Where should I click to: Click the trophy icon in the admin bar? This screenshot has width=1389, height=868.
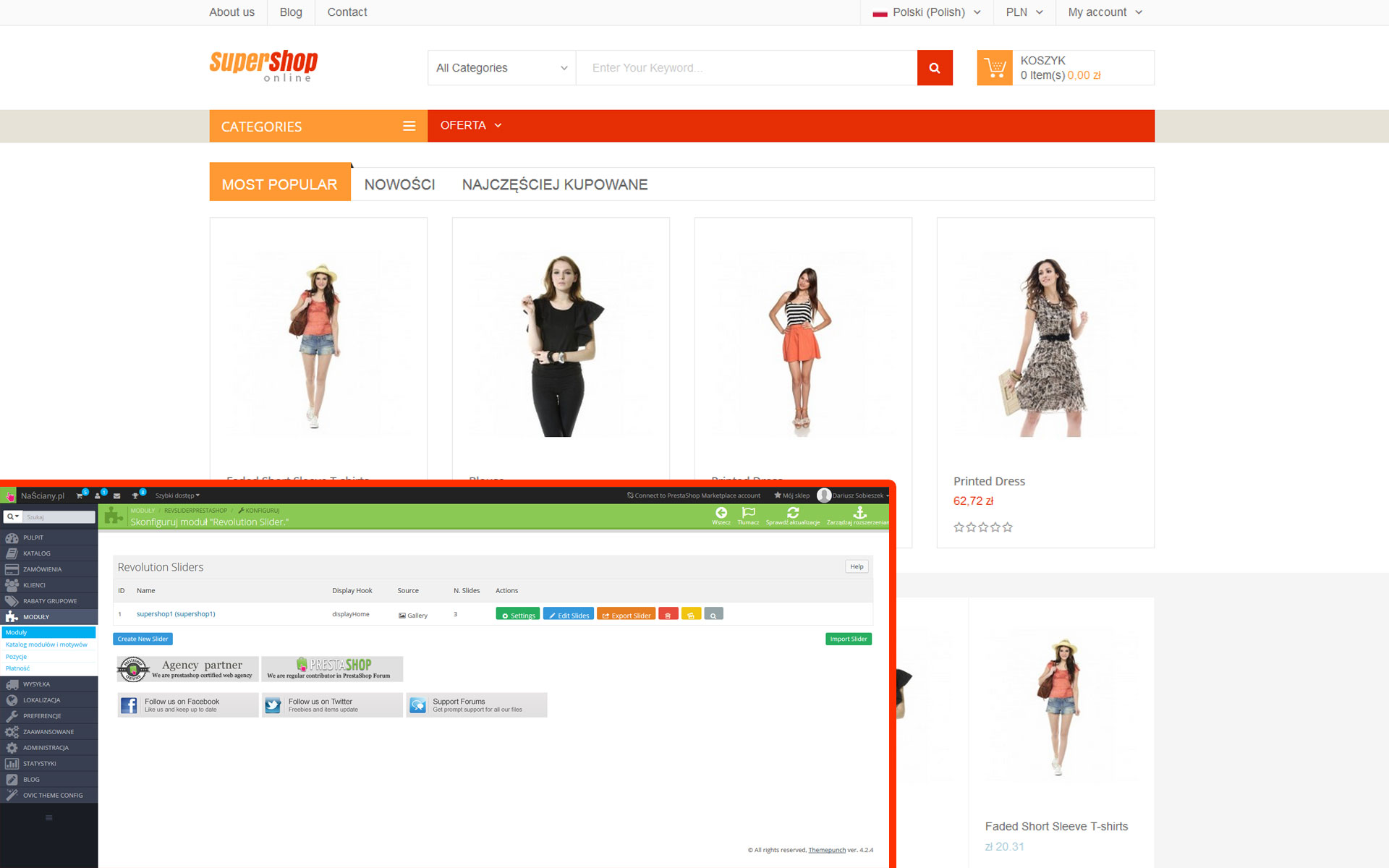135,495
